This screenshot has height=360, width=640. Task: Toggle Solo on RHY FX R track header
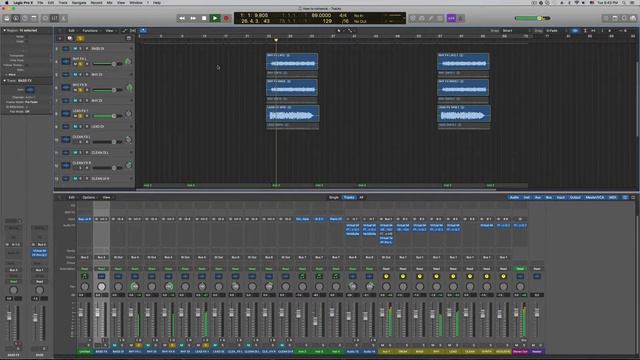click(x=80, y=90)
